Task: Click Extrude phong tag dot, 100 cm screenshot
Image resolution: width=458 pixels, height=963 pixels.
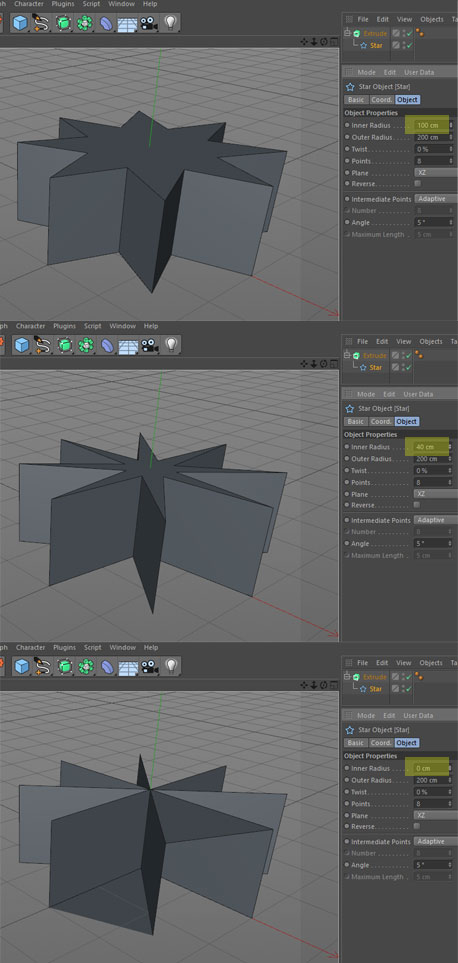Action: pos(421,33)
